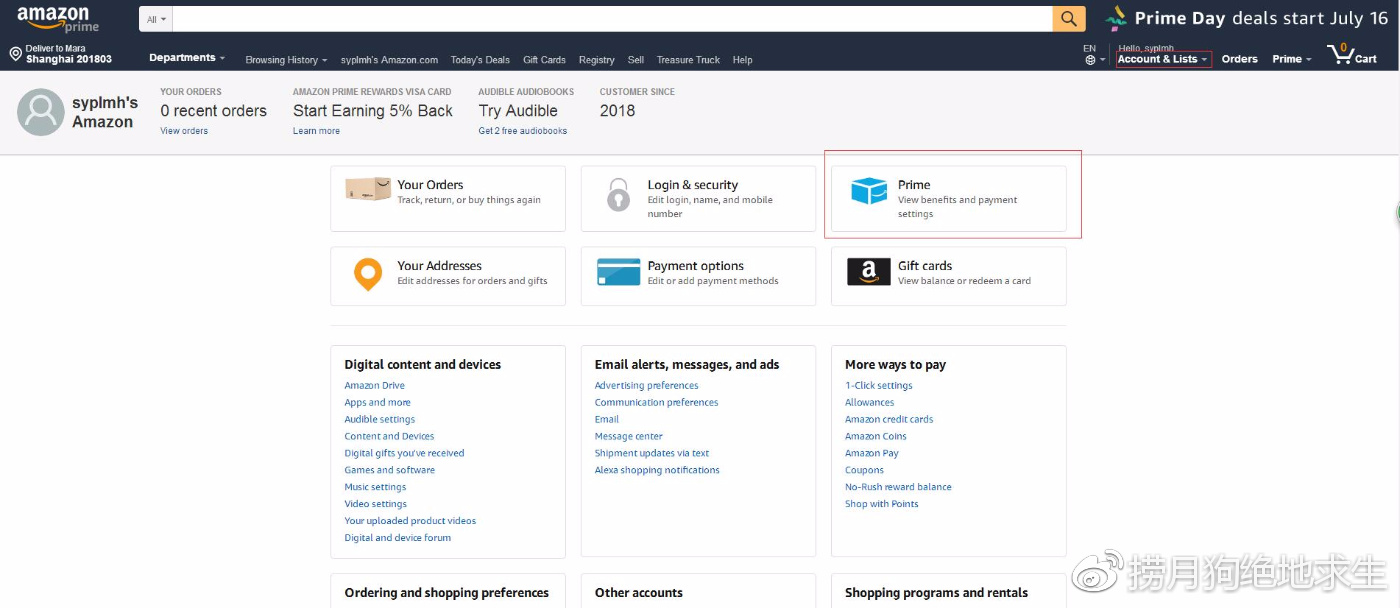1400x608 pixels.
Task: Open the Account & Lists dropdown
Action: point(1163,59)
